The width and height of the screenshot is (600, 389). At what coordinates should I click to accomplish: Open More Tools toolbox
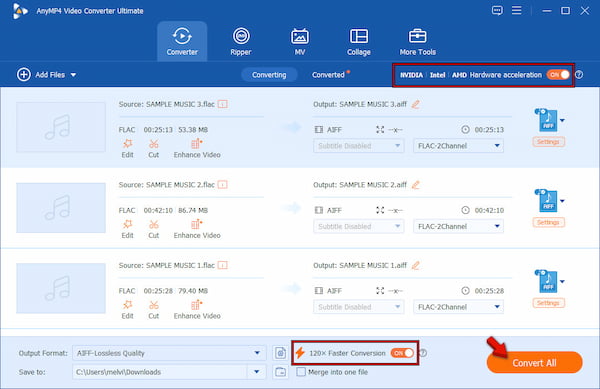click(417, 42)
